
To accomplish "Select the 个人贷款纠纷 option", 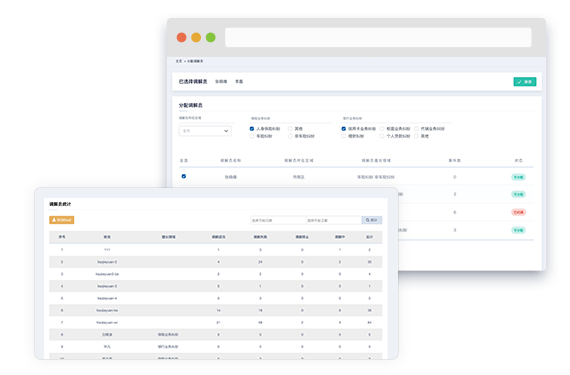I will click(382, 136).
